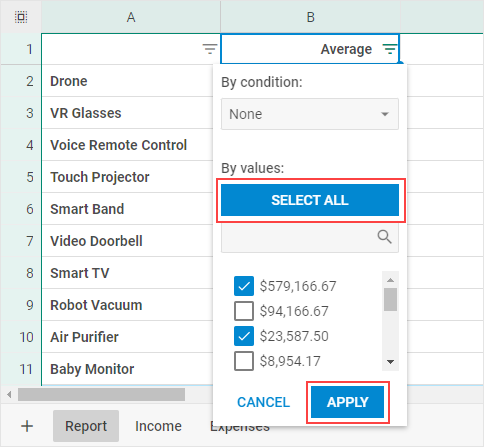Image resolution: width=484 pixels, height=447 pixels.
Task: Select row 11 header
Action: (21, 369)
